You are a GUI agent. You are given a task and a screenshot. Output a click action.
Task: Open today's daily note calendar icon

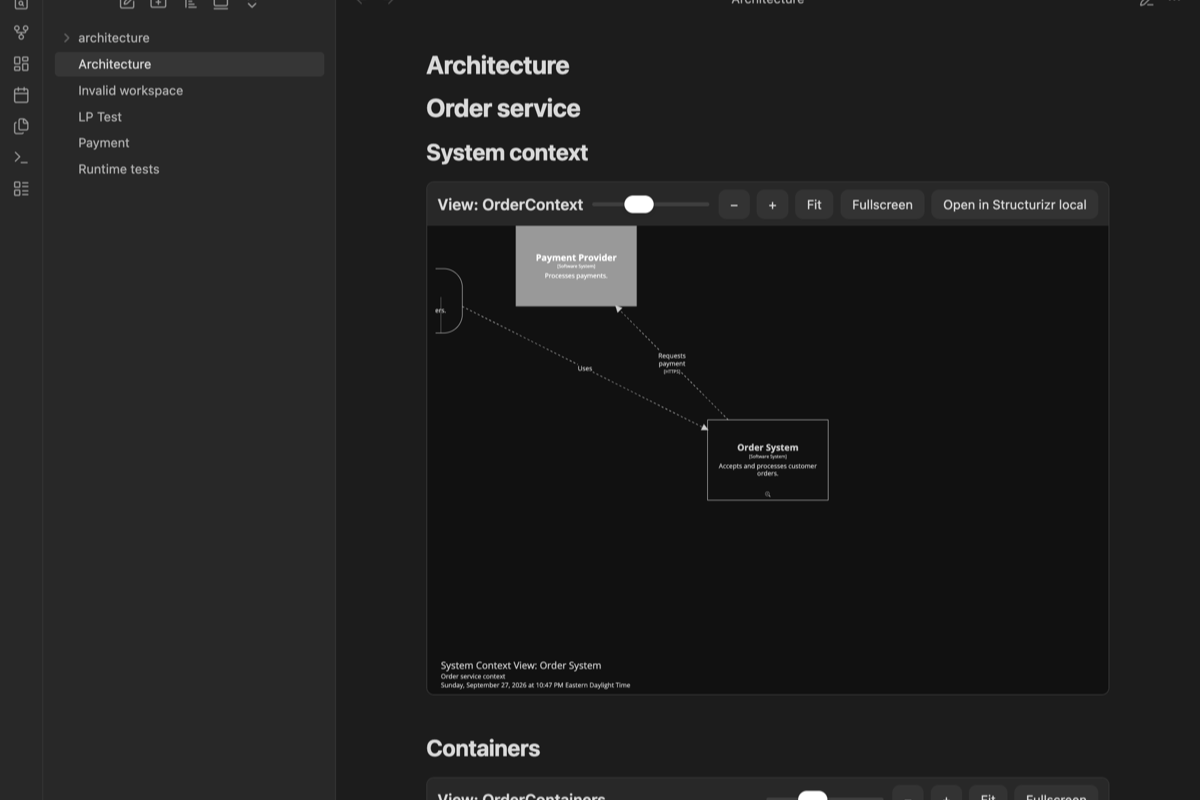click(x=21, y=95)
